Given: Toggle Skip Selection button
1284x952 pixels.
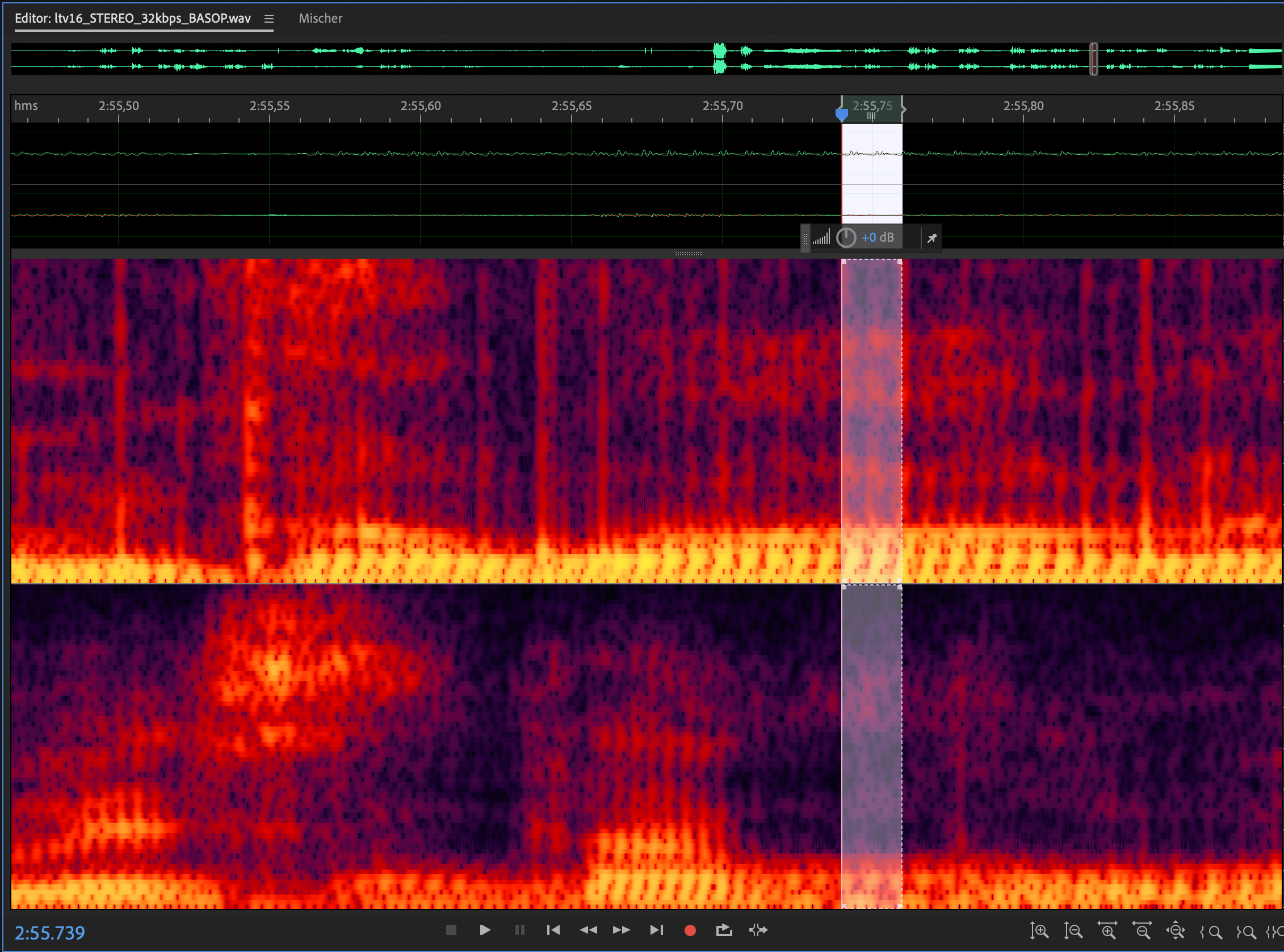Looking at the screenshot, I should tap(758, 930).
